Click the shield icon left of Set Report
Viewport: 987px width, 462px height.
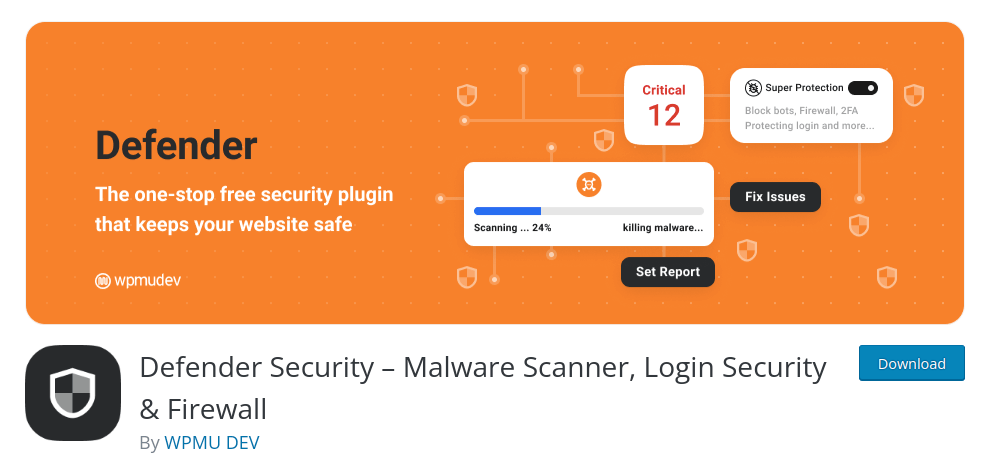[466, 277]
